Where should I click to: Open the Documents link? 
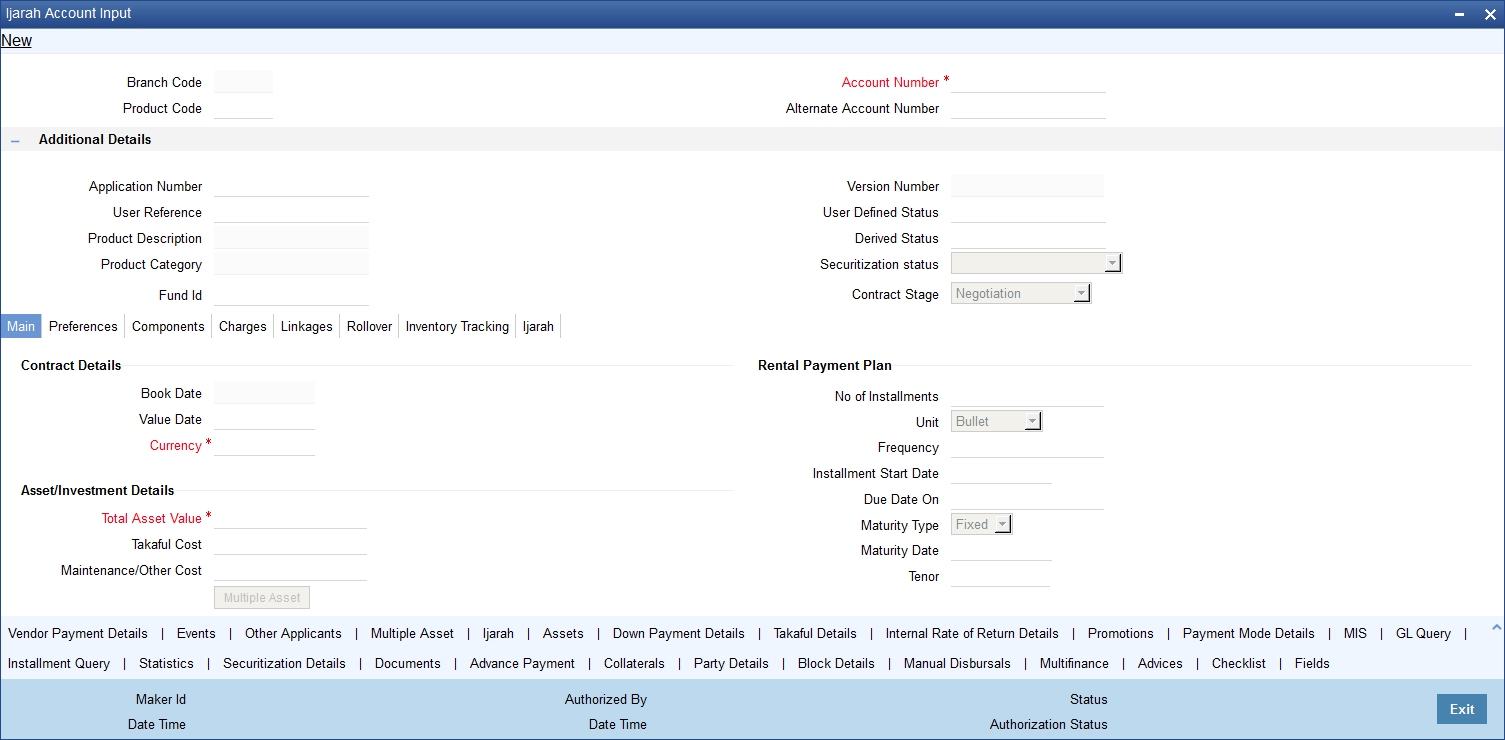pos(408,664)
